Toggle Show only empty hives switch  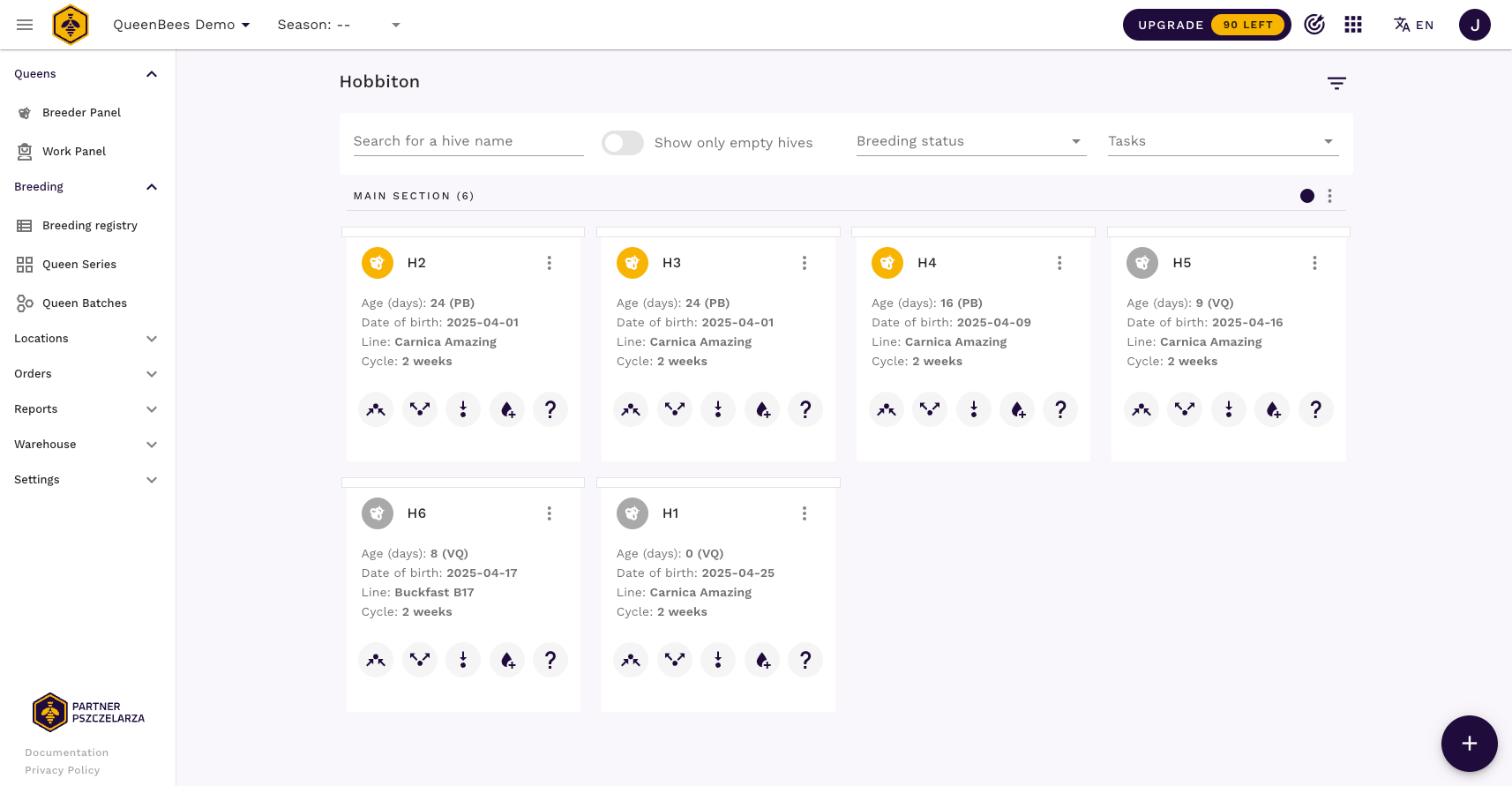point(623,143)
